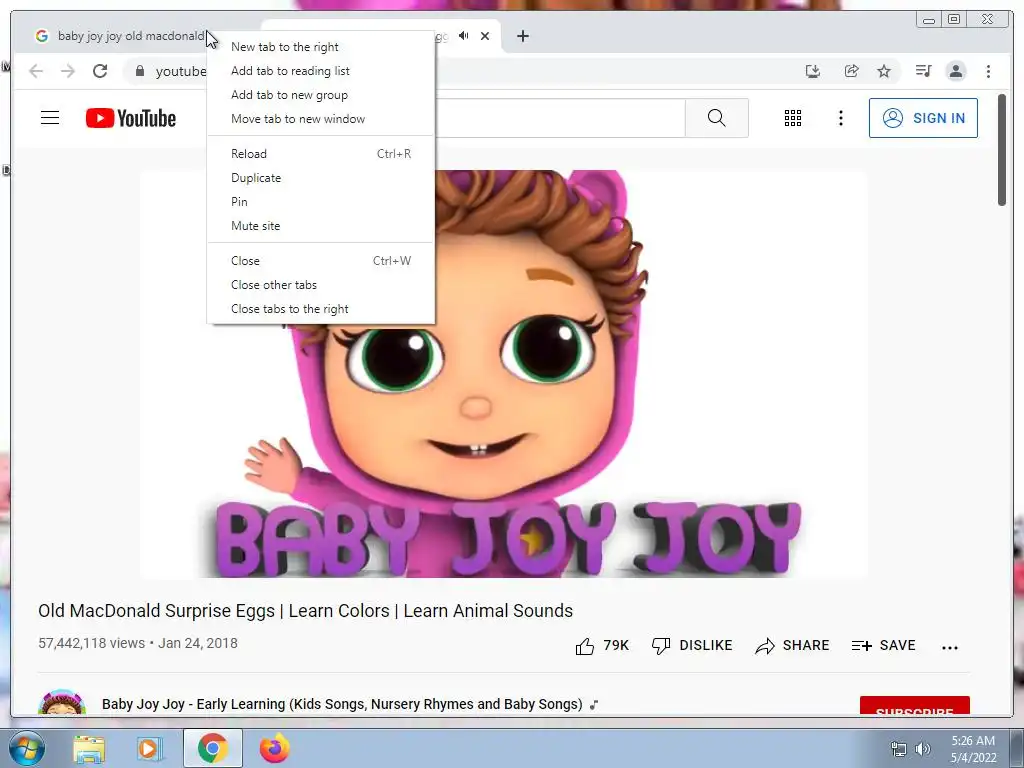Open YouTube apps grid icon
The image size is (1024, 768).
coord(793,118)
